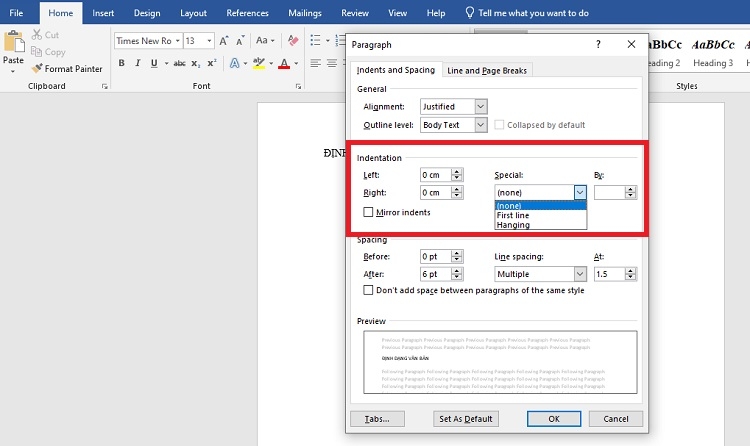Toggle Bold formatting in the ribbon

tap(122, 63)
